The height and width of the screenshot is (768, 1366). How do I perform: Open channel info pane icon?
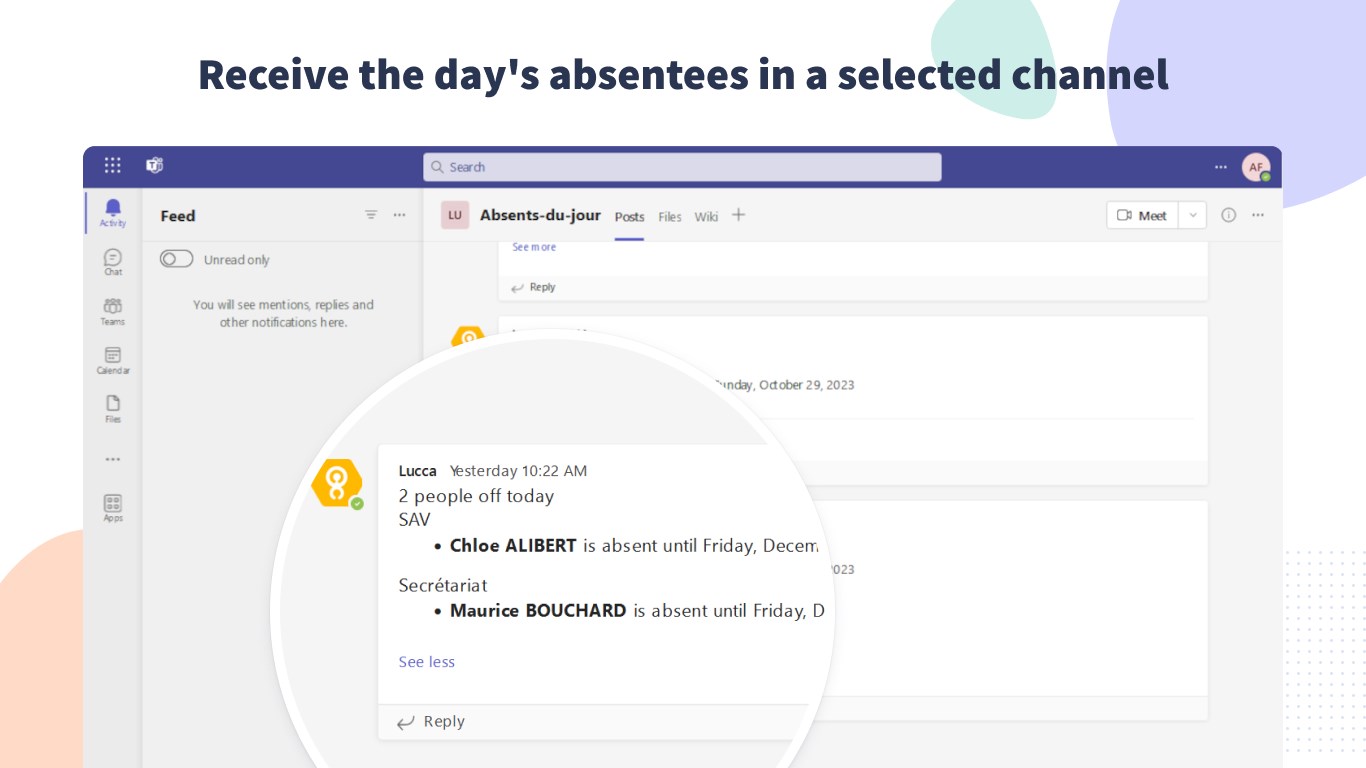pyautogui.click(x=1229, y=215)
